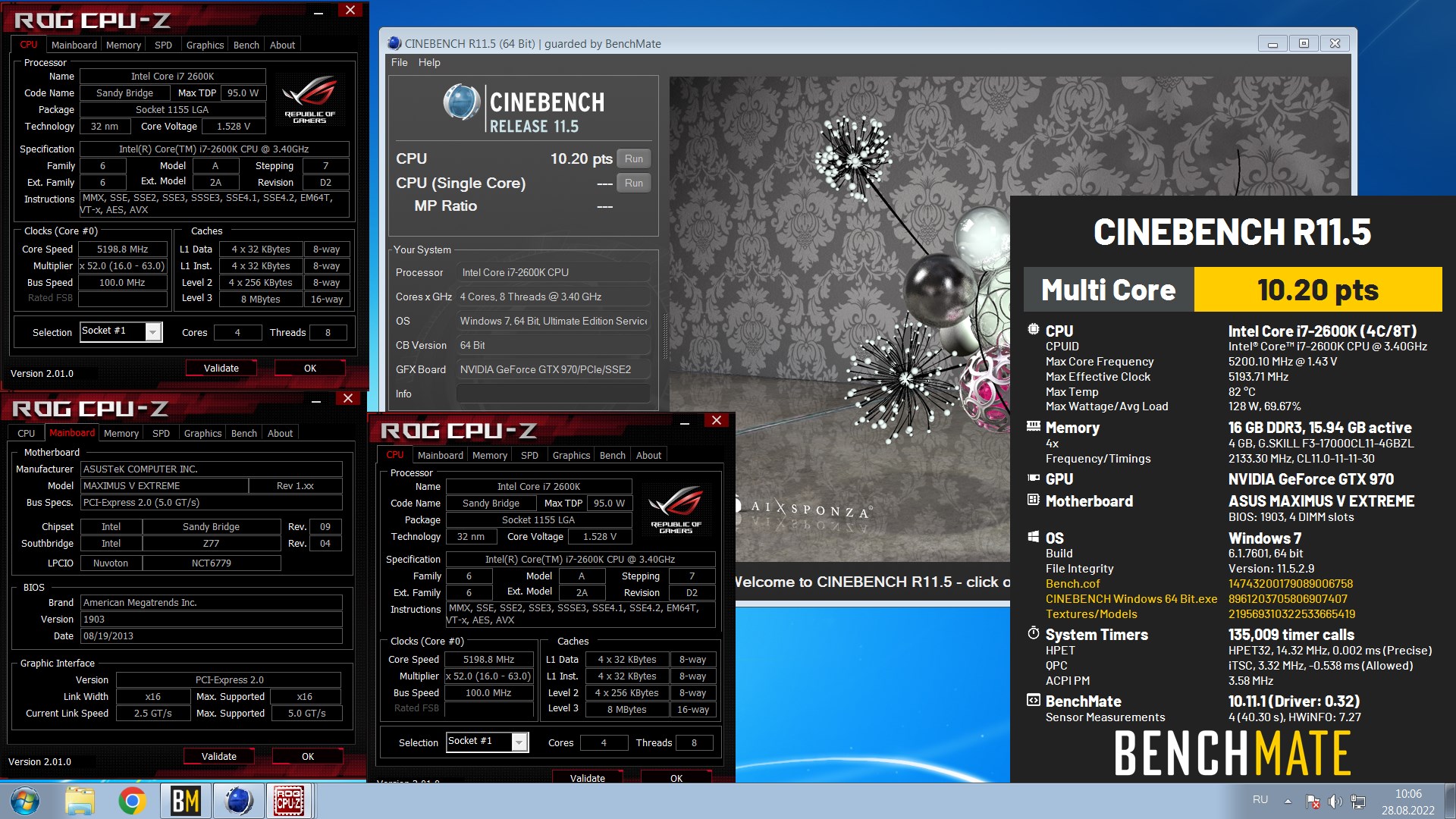Click the MAXIMUS V EXTREME model field

(164, 485)
